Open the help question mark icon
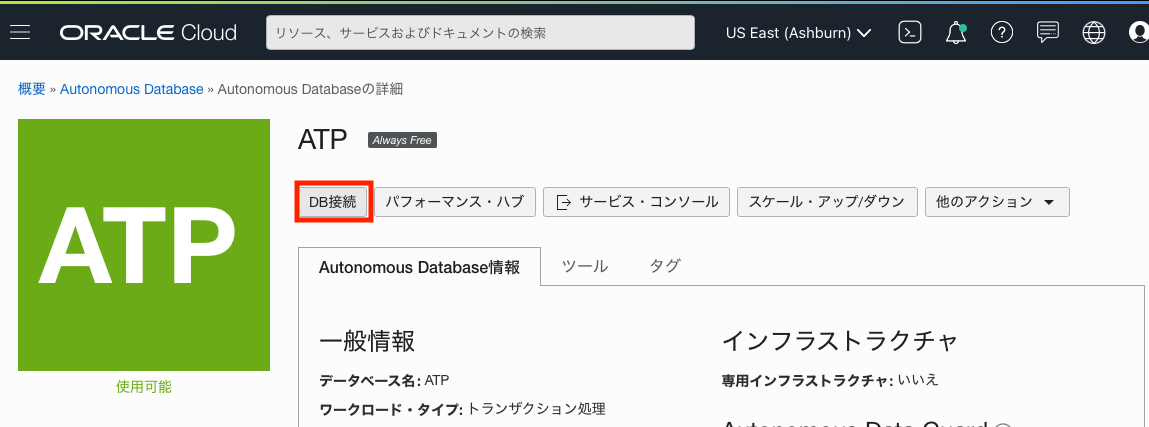This screenshot has height=427, width=1149. pyautogui.click(x=1002, y=32)
